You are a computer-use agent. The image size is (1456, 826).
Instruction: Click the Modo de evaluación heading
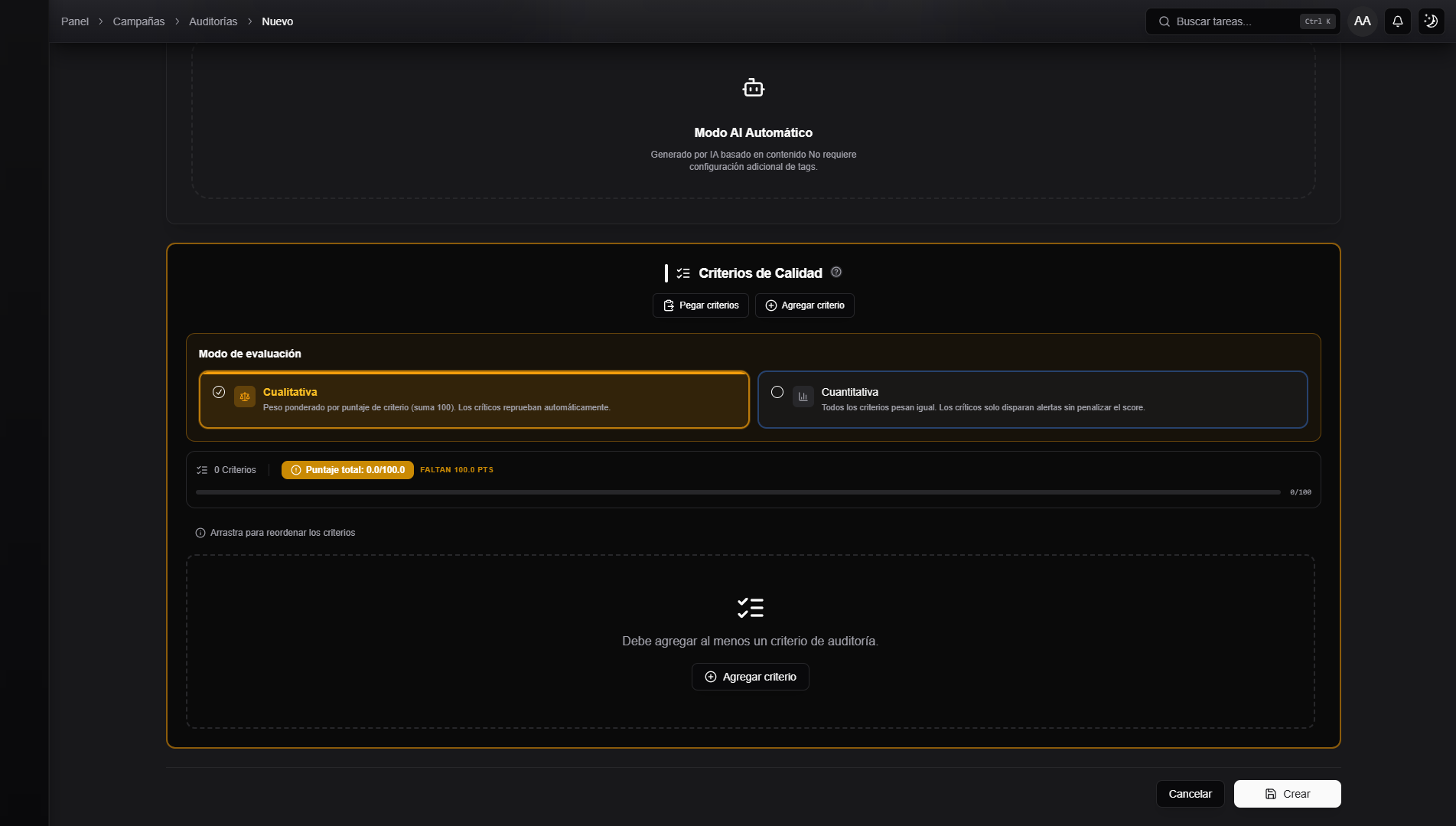pyautogui.click(x=250, y=354)
